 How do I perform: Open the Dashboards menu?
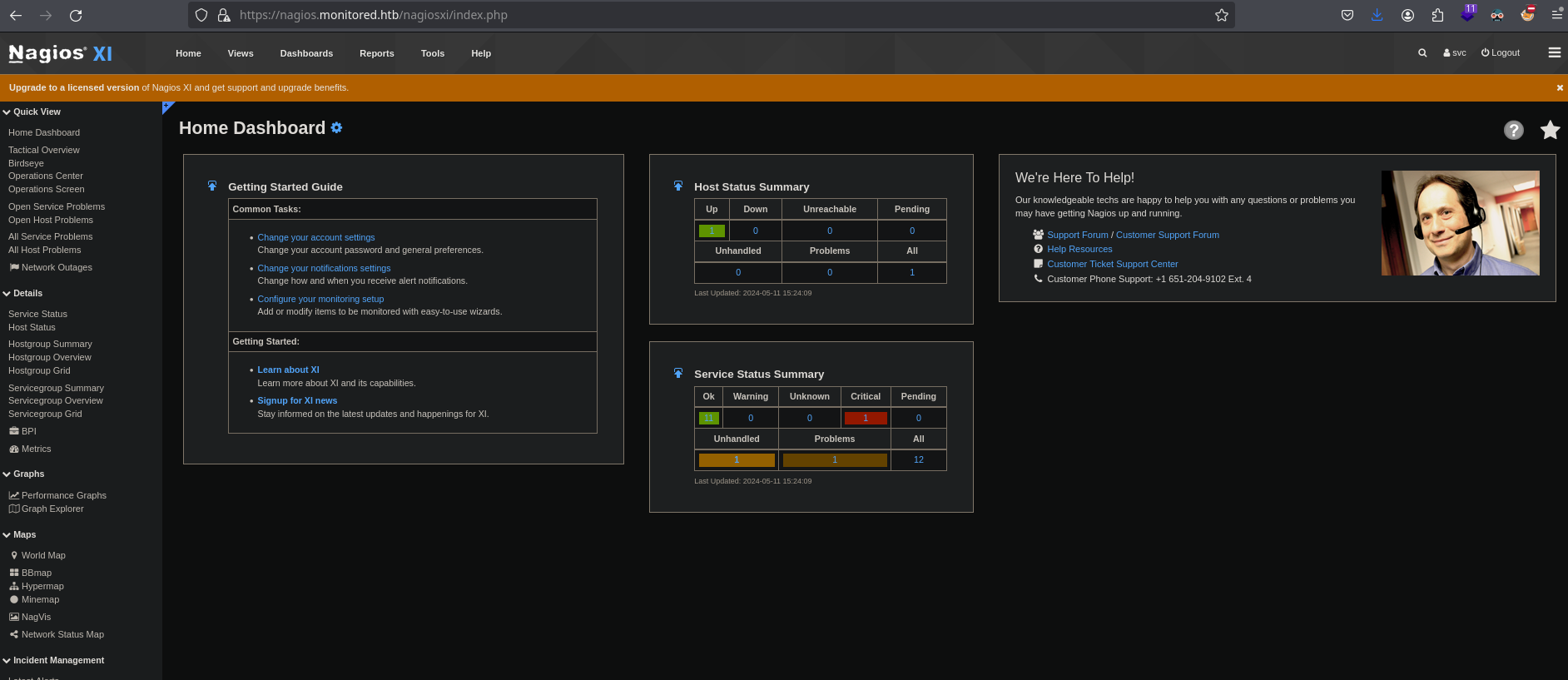click(306, 53)
